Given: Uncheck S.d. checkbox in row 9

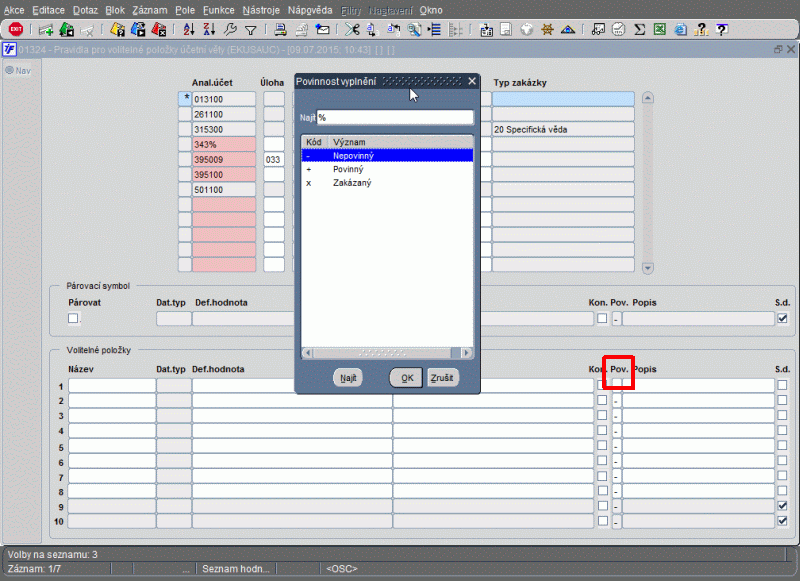Looking at the screenshot, I should (782, 506).
